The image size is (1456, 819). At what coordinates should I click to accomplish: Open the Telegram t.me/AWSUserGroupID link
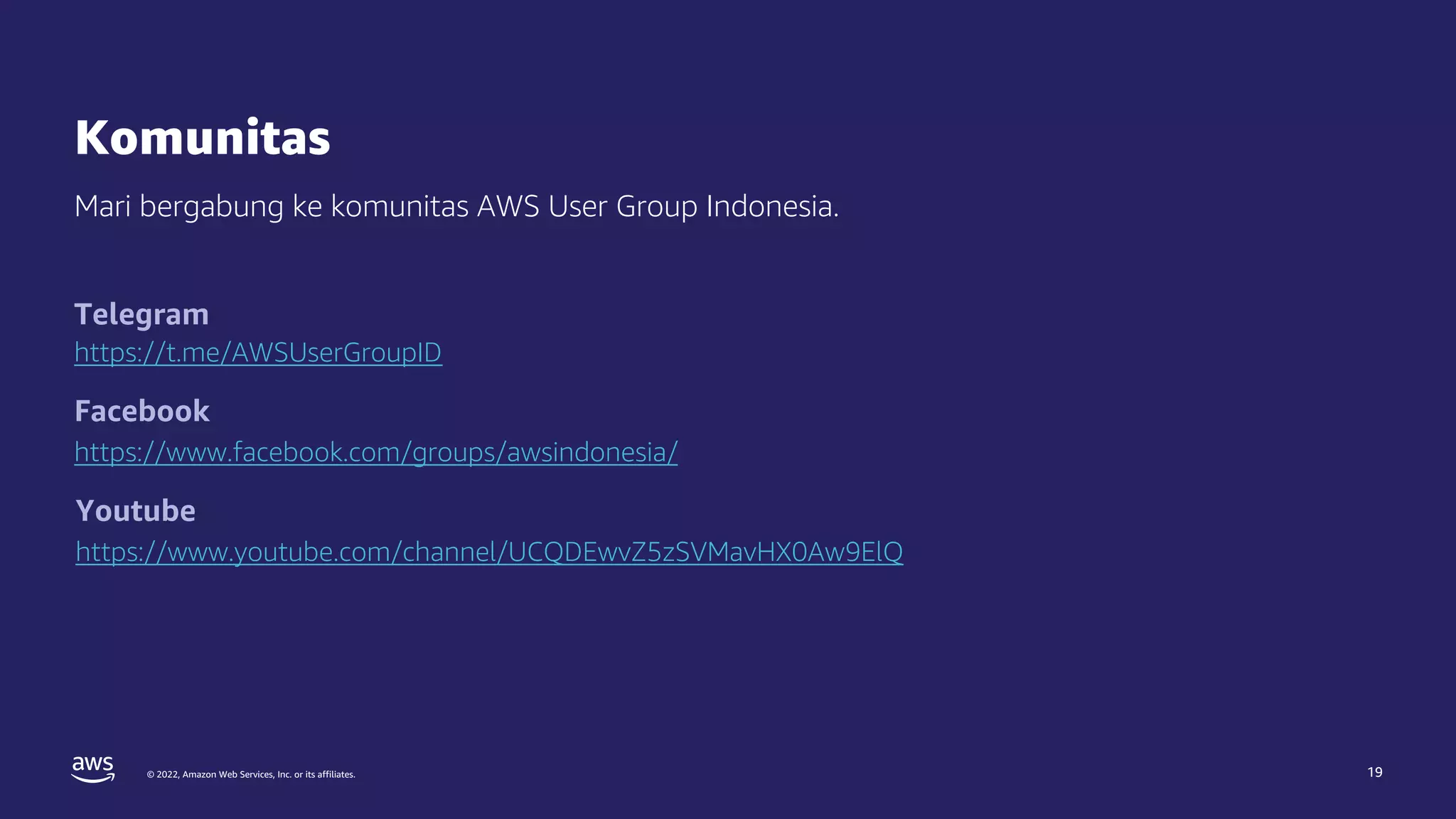click(258, 353)
